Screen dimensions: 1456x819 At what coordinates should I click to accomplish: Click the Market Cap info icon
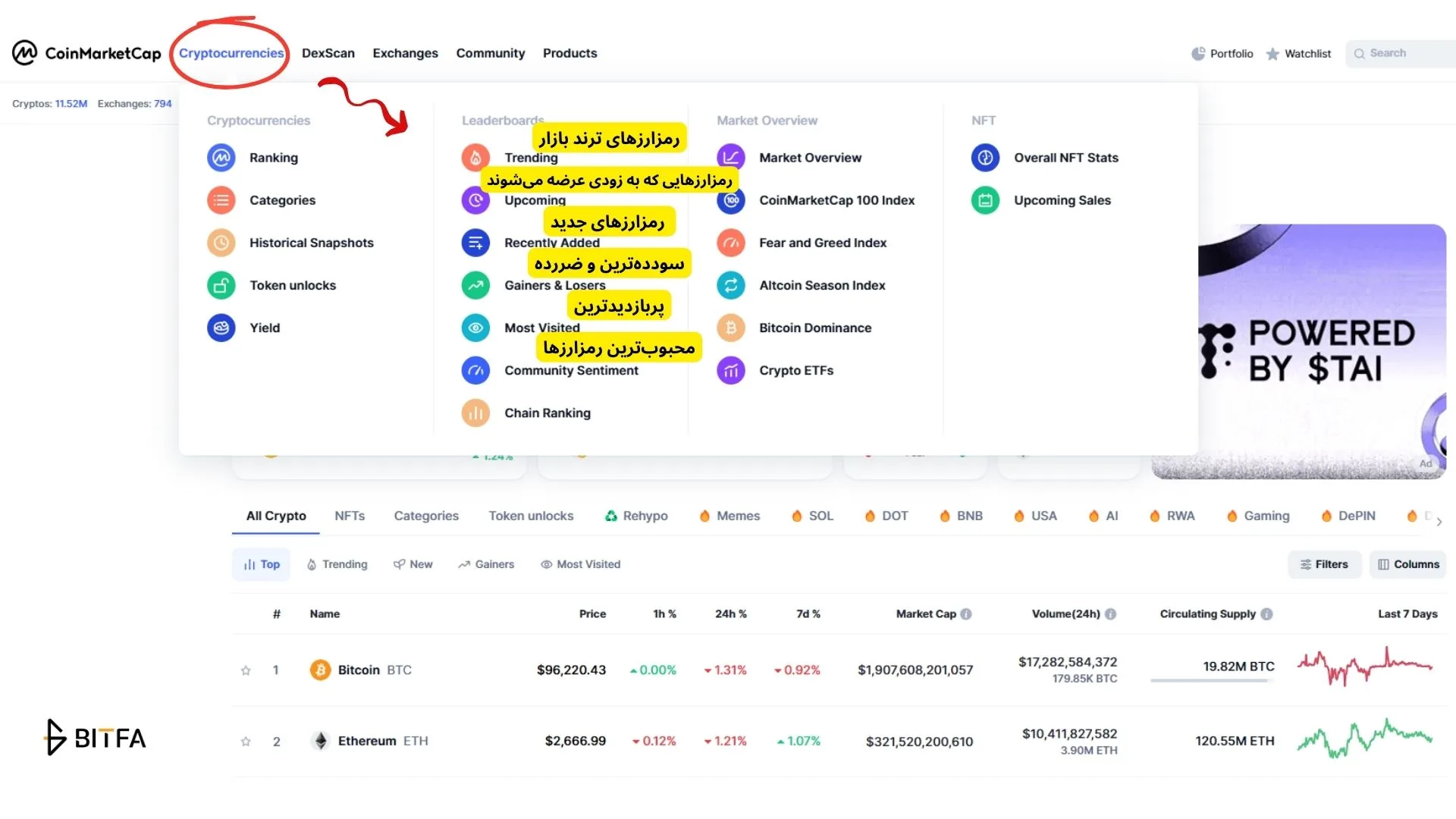click(966, 614)
